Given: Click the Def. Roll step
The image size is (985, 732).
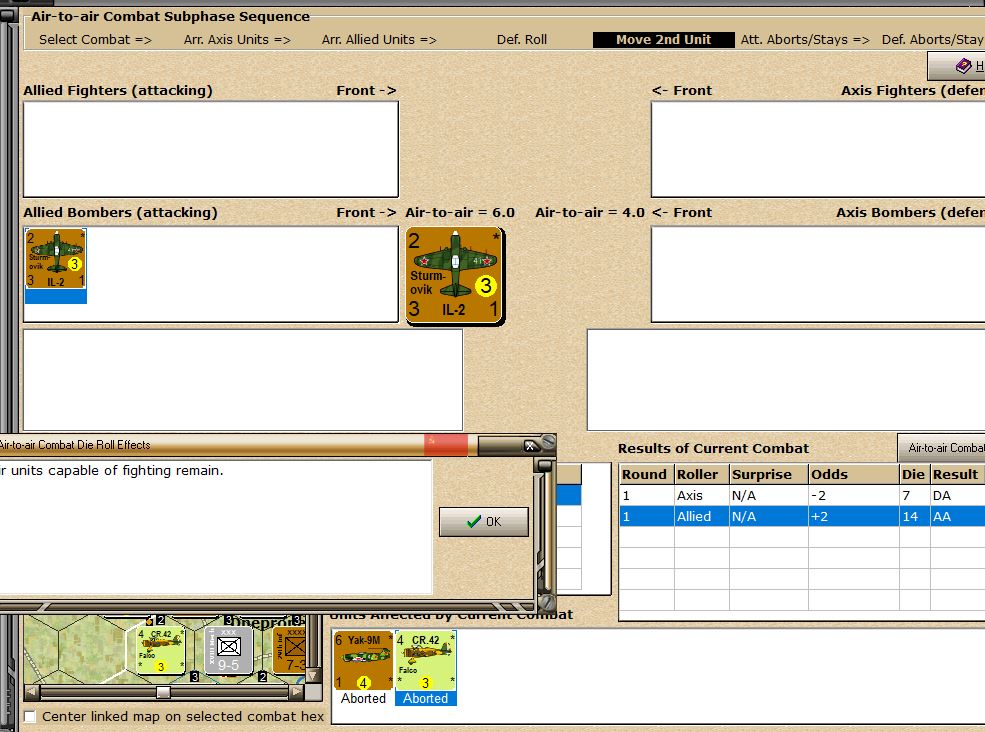Looking at the screenshot, I should 522,40.
